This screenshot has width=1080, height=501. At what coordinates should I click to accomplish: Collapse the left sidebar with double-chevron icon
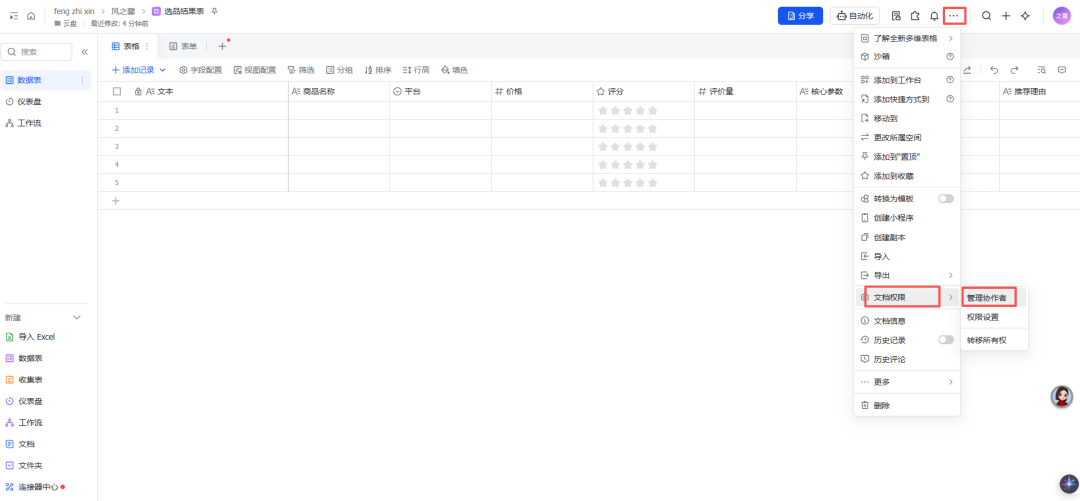tap(85, 52)
